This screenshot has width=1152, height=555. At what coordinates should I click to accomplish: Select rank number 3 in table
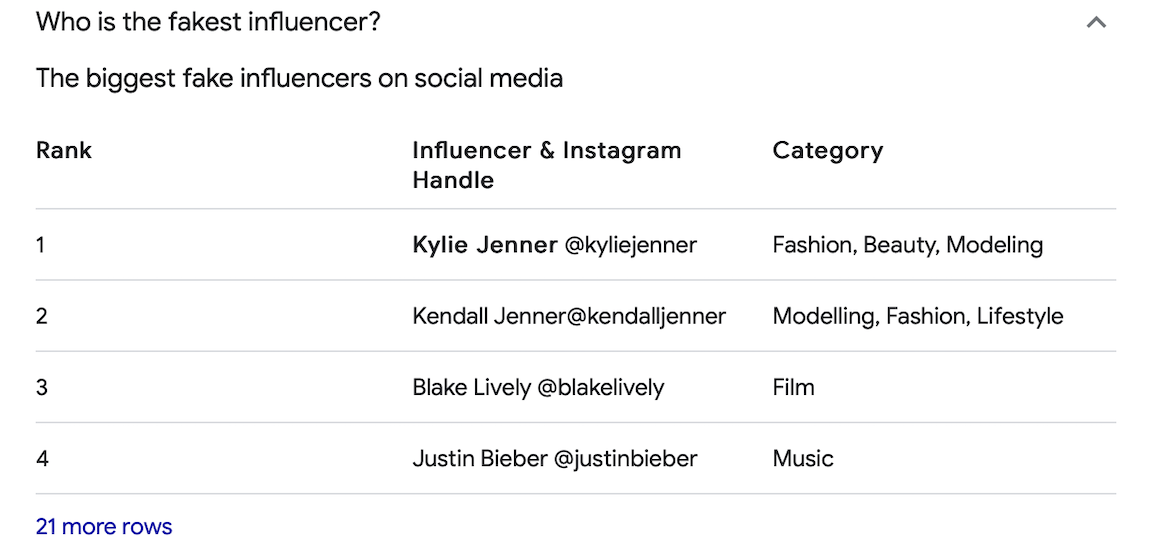pyautogui.click(x=42, y=388)
